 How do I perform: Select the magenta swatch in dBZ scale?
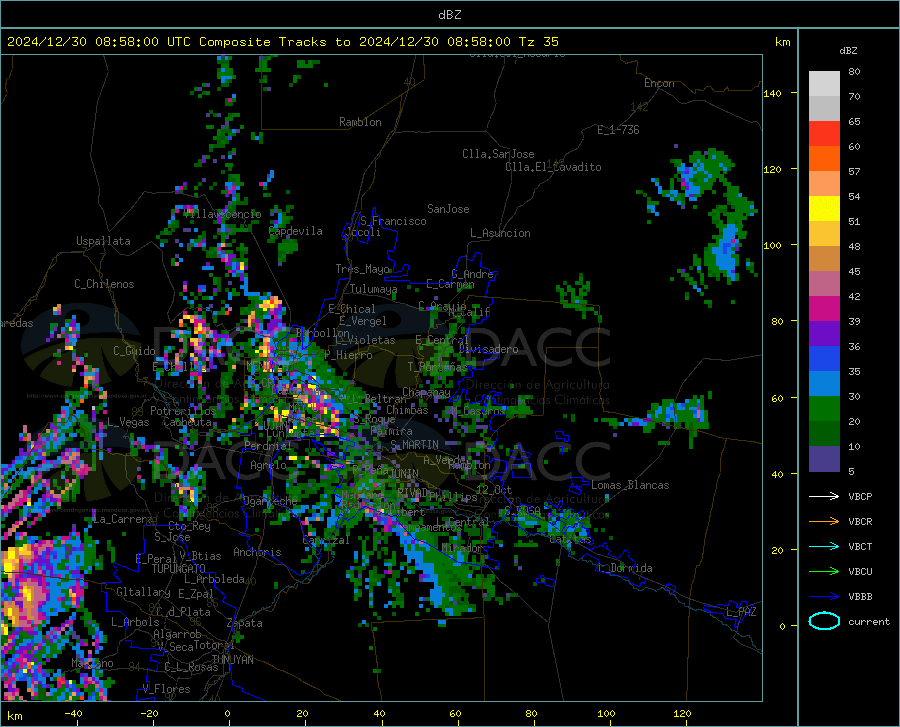point(824,309)
